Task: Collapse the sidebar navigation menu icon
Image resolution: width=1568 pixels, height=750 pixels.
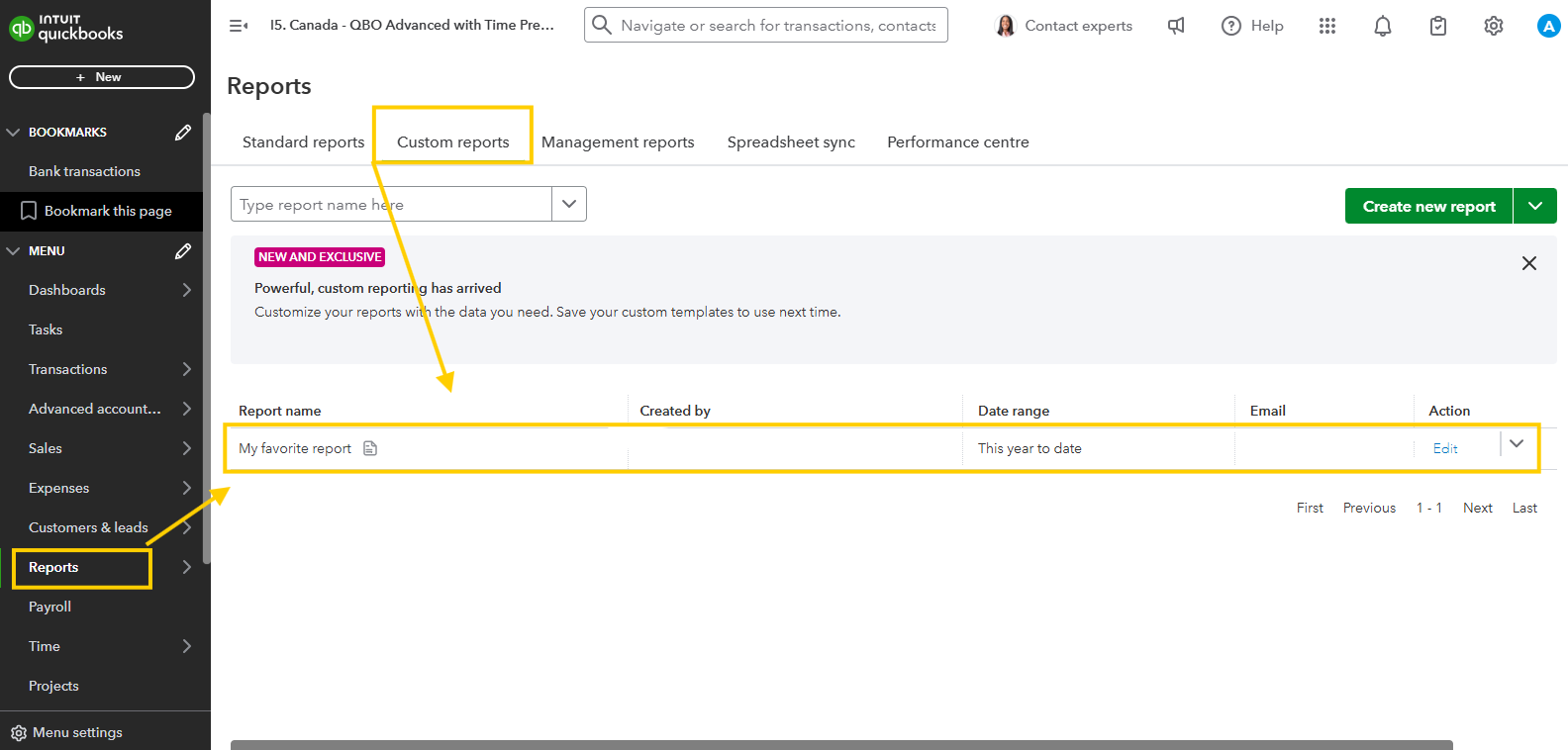Action: [x=239, y=26]
